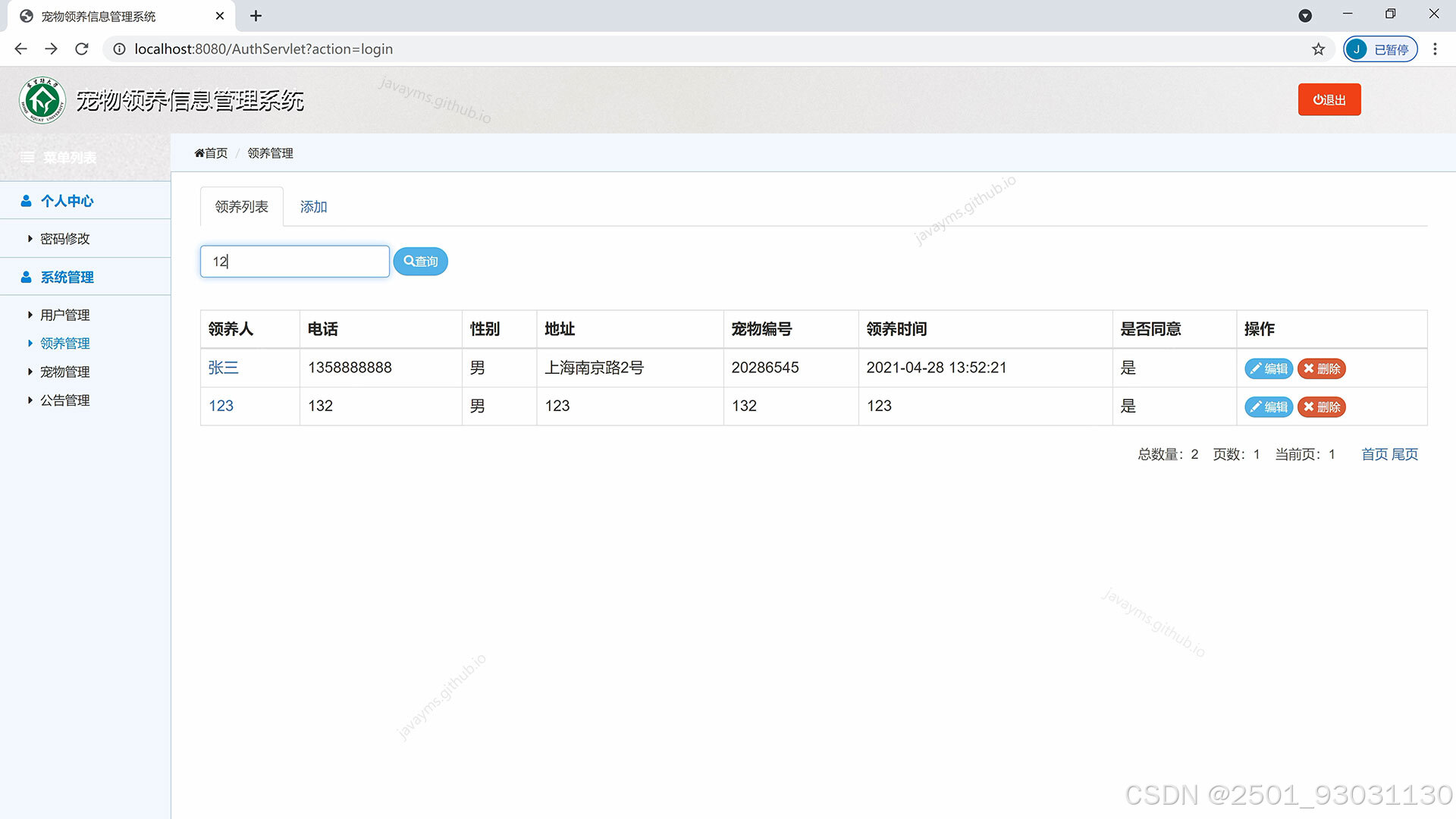Open a new browser tab

point(256,16)
